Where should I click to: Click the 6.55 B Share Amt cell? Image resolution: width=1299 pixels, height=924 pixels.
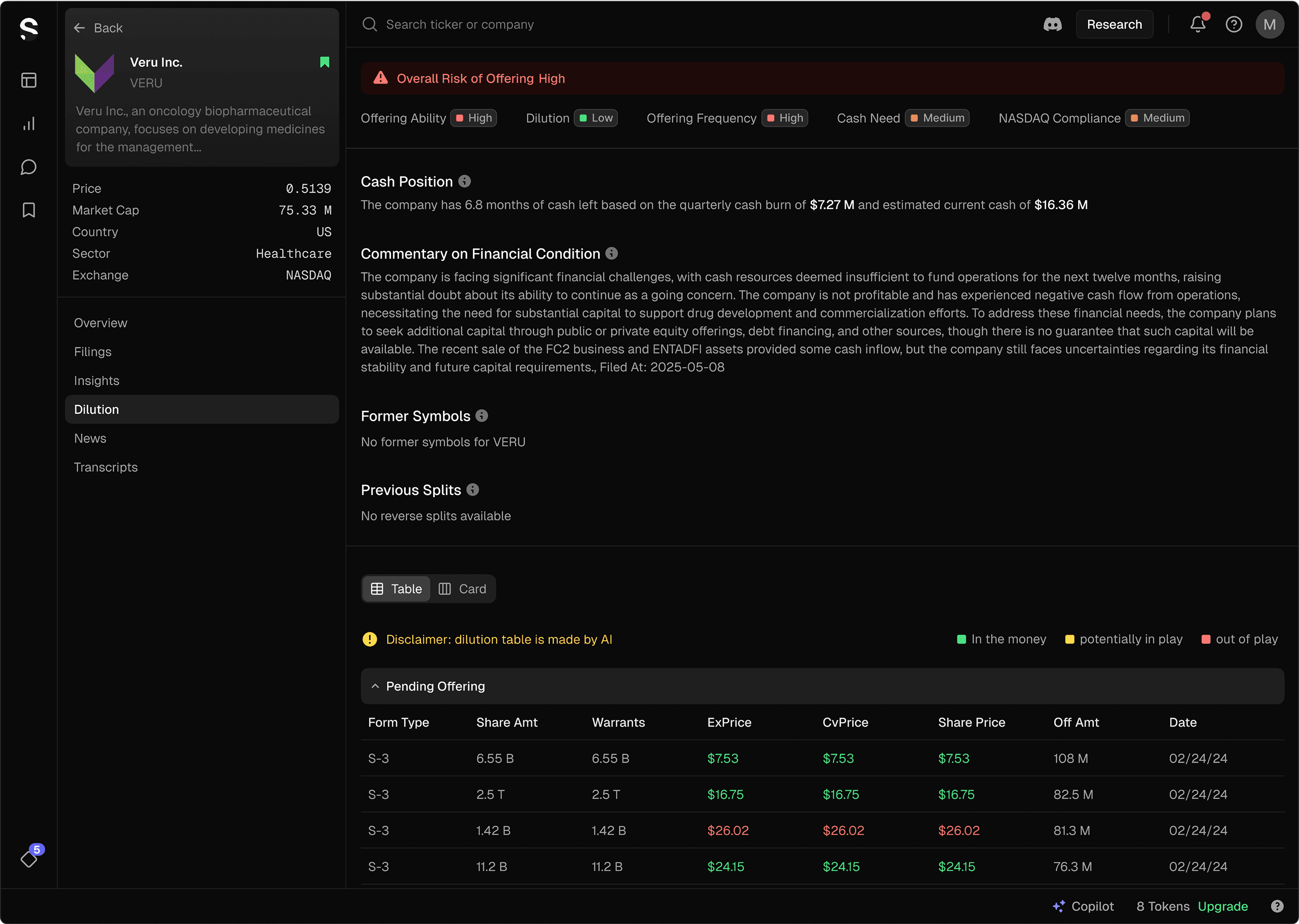(495, 759)
